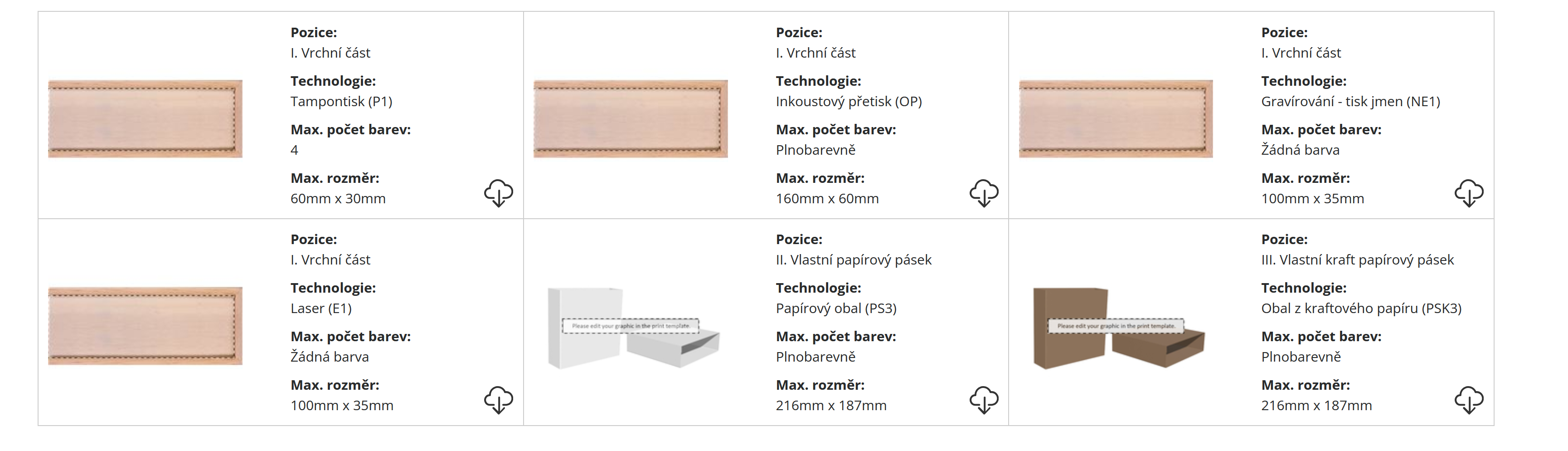Click the Tampontisk (P1) technology text
The width and height of the screenshot is (1568, 451).
coord(341,101)
